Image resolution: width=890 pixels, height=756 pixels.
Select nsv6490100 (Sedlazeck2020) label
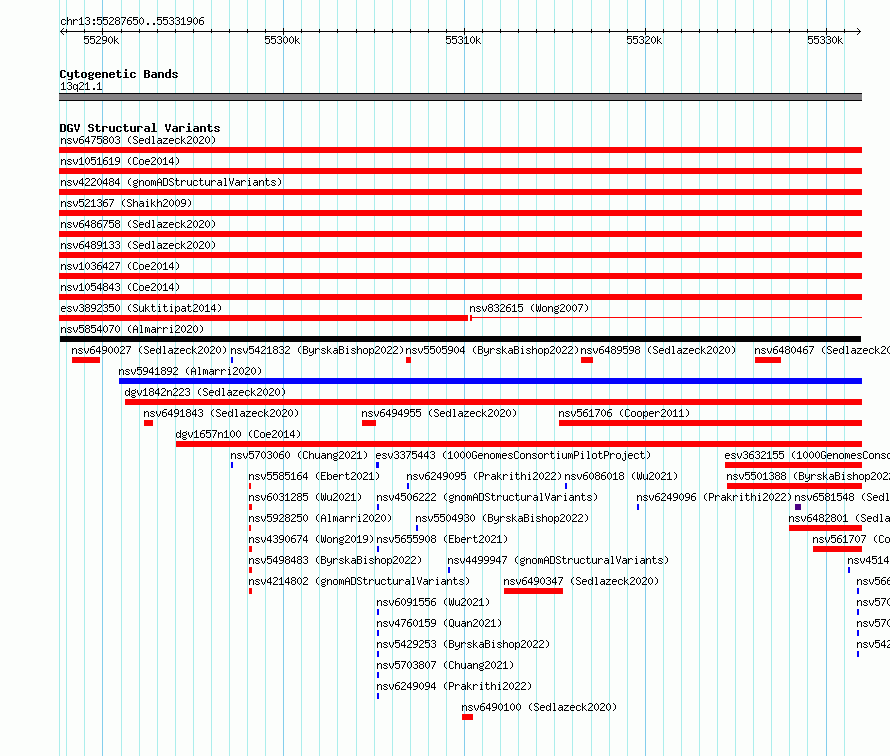(539, 707)
